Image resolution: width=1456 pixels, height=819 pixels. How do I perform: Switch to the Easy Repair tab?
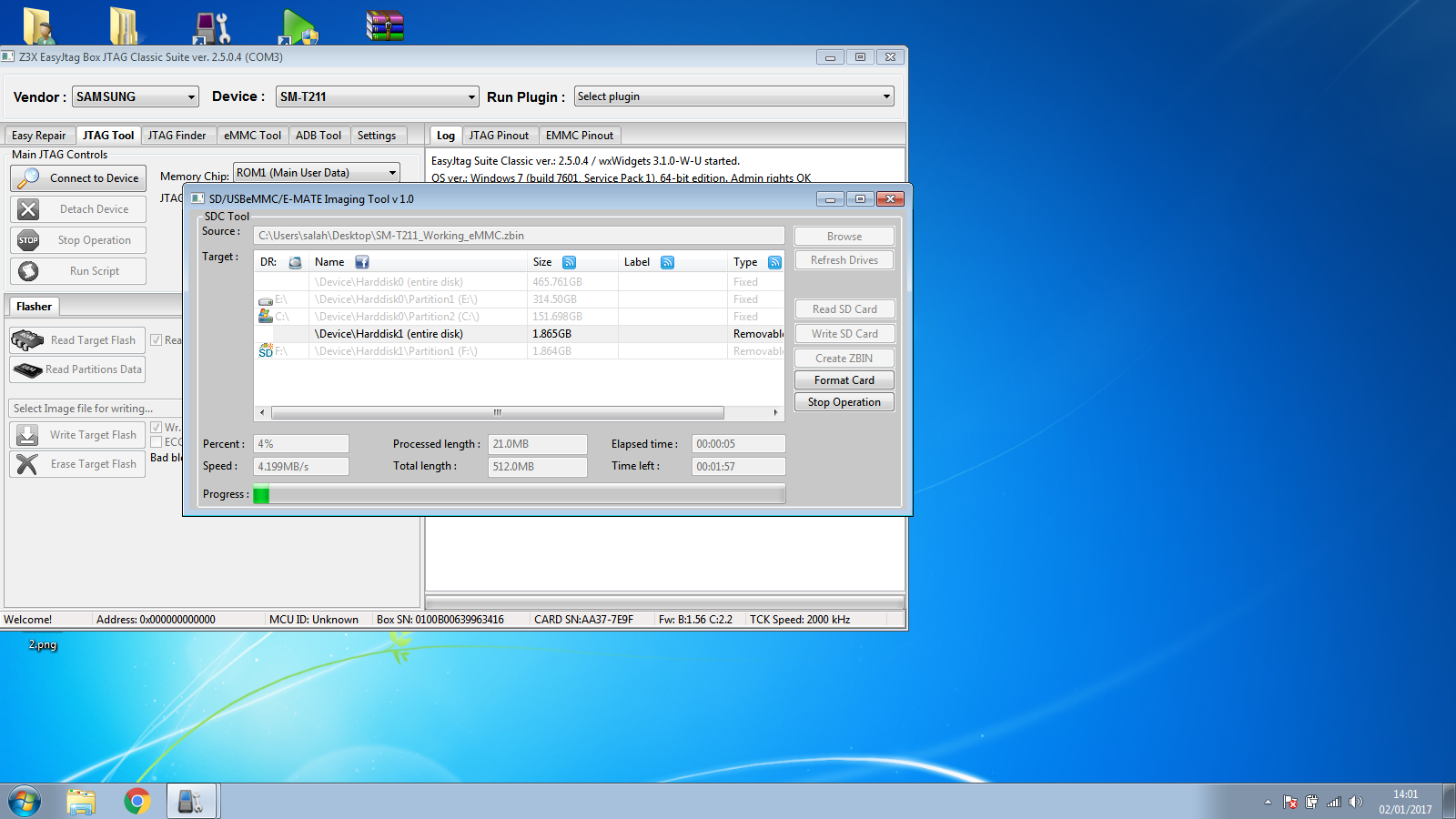click(x=38, y=136)
